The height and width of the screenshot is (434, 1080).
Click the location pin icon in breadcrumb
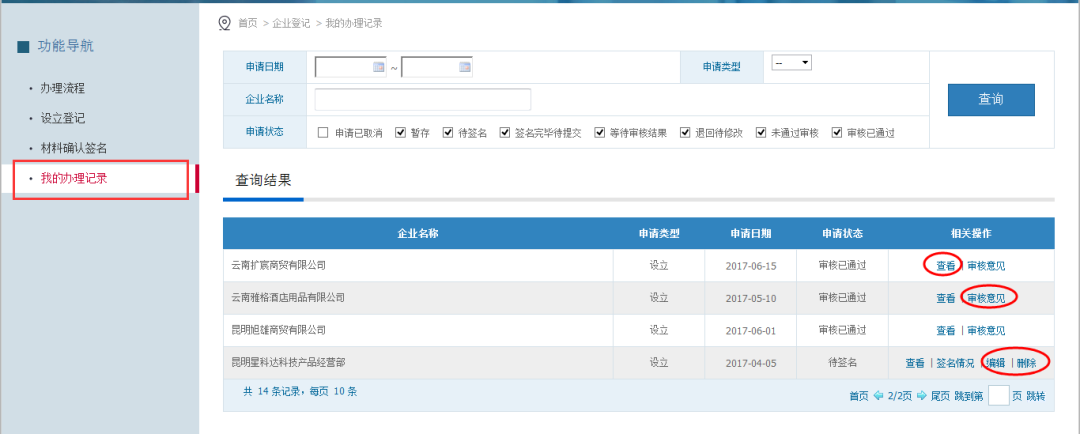(224, 23)
